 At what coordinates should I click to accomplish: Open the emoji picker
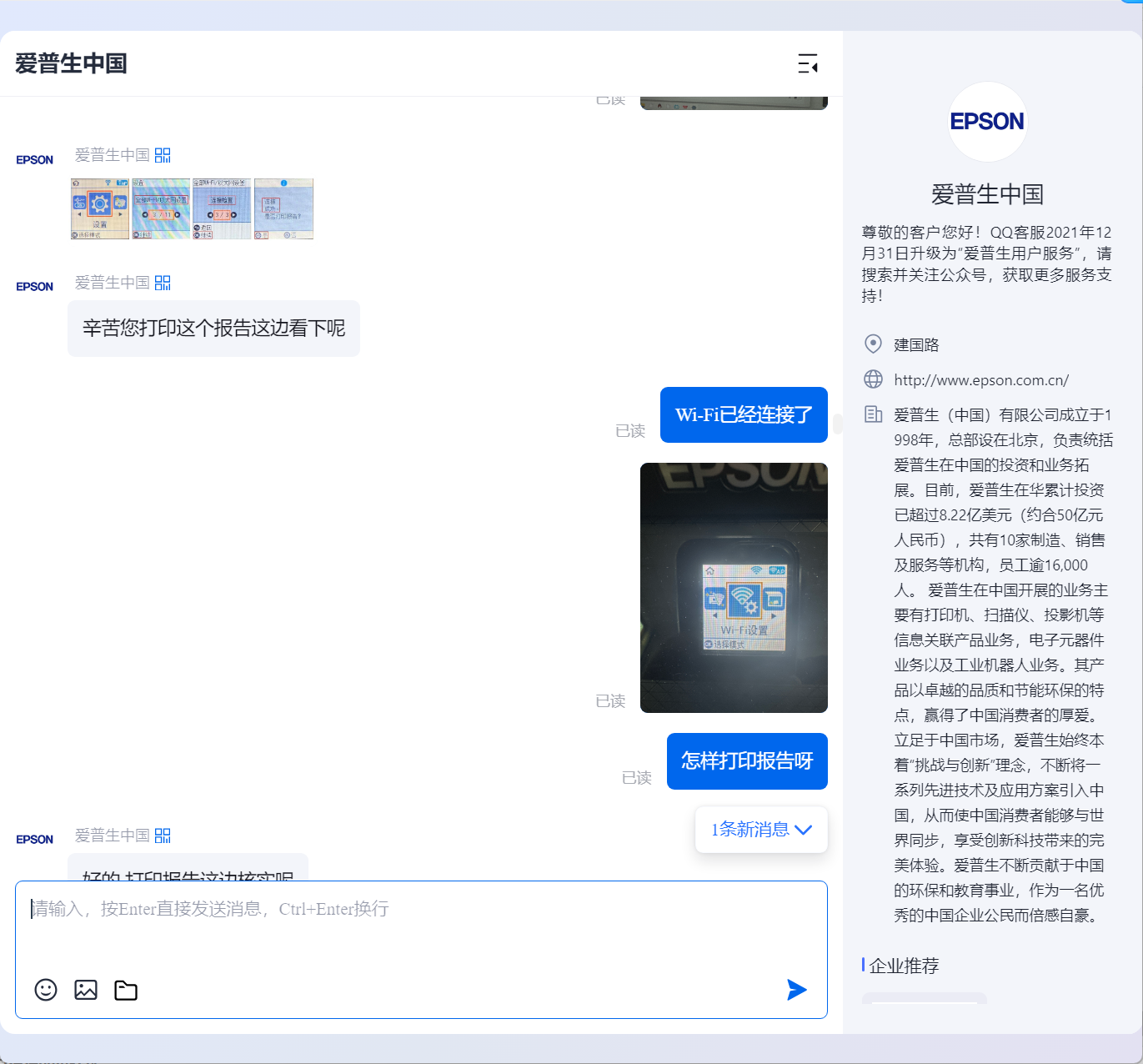point(46,990)
